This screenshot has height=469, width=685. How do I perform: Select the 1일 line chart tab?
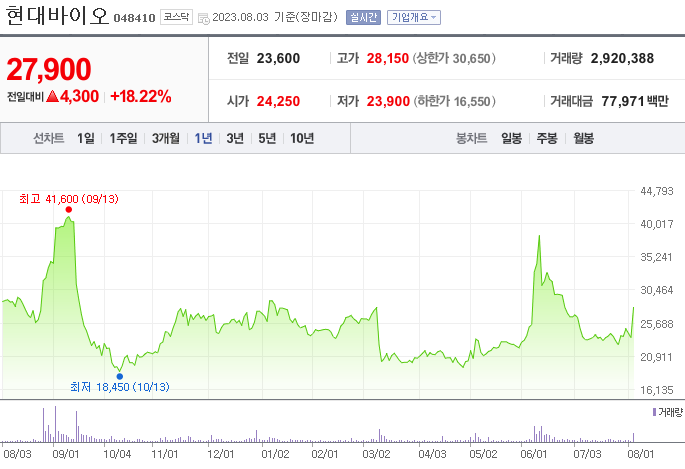[x=86, y=138]
